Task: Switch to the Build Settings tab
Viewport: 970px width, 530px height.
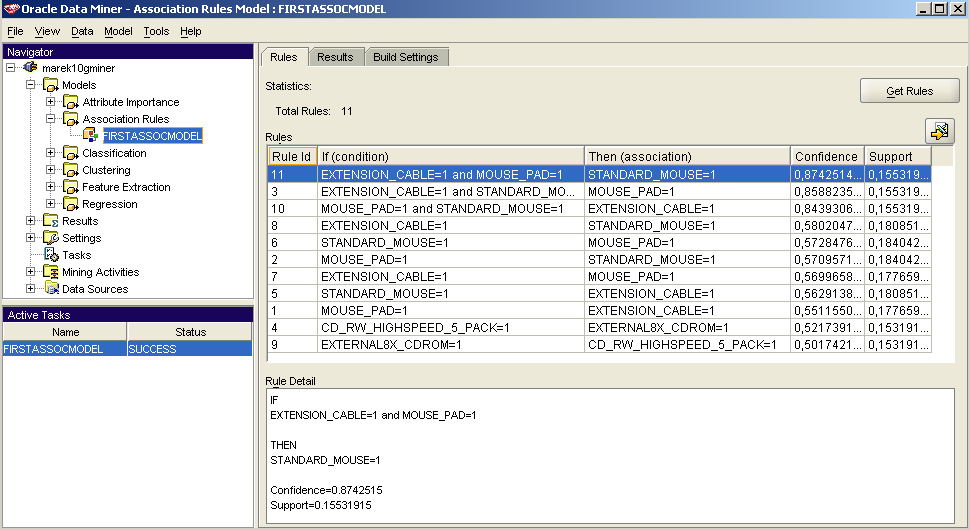Action: click(x=406, y=57)
